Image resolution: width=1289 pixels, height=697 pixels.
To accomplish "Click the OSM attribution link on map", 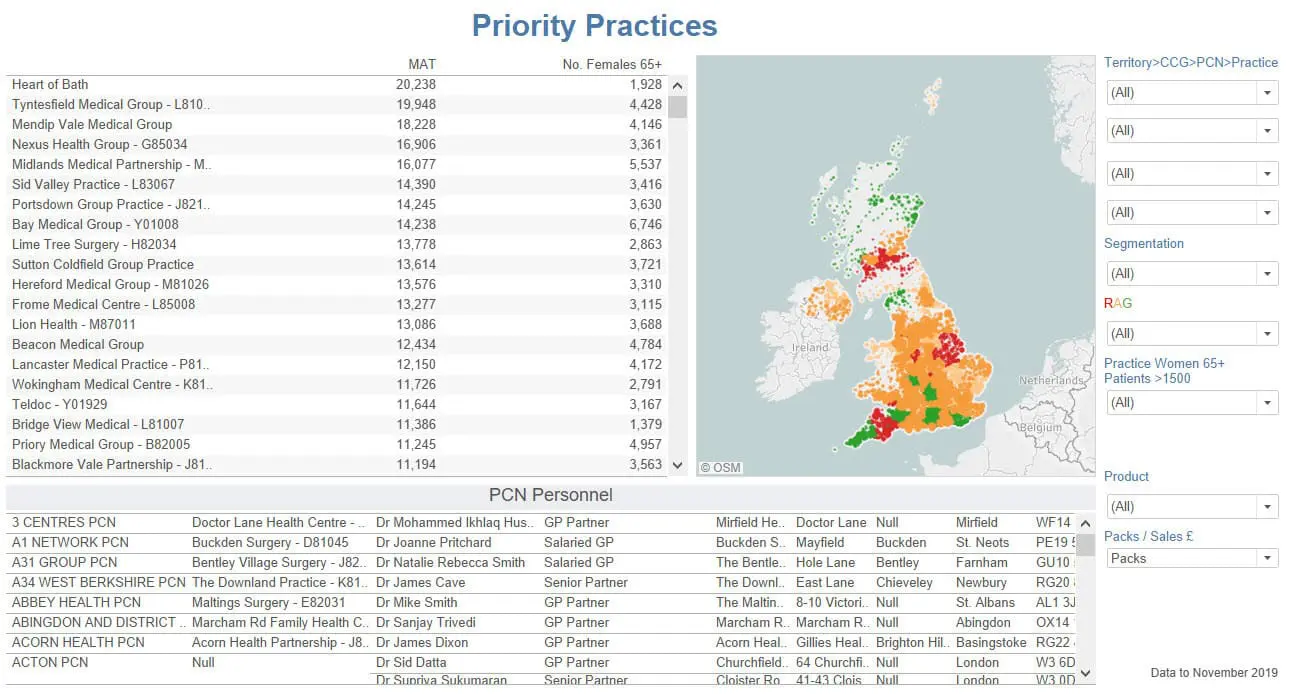I will pyautogui.click(x=720, y=467).
